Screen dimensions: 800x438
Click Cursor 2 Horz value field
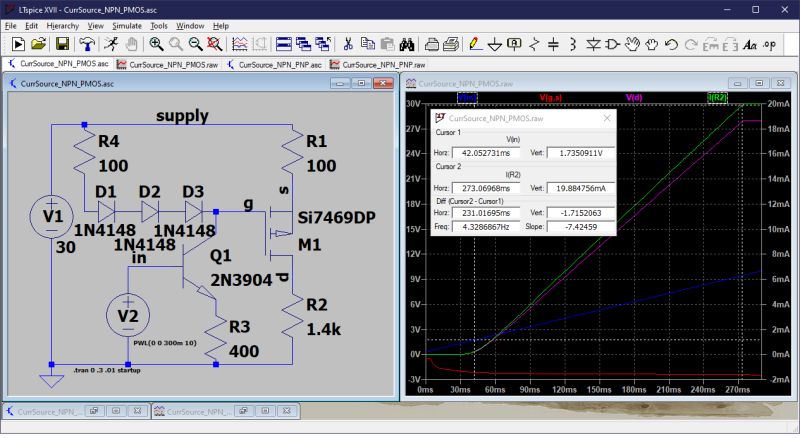(486, 188)
